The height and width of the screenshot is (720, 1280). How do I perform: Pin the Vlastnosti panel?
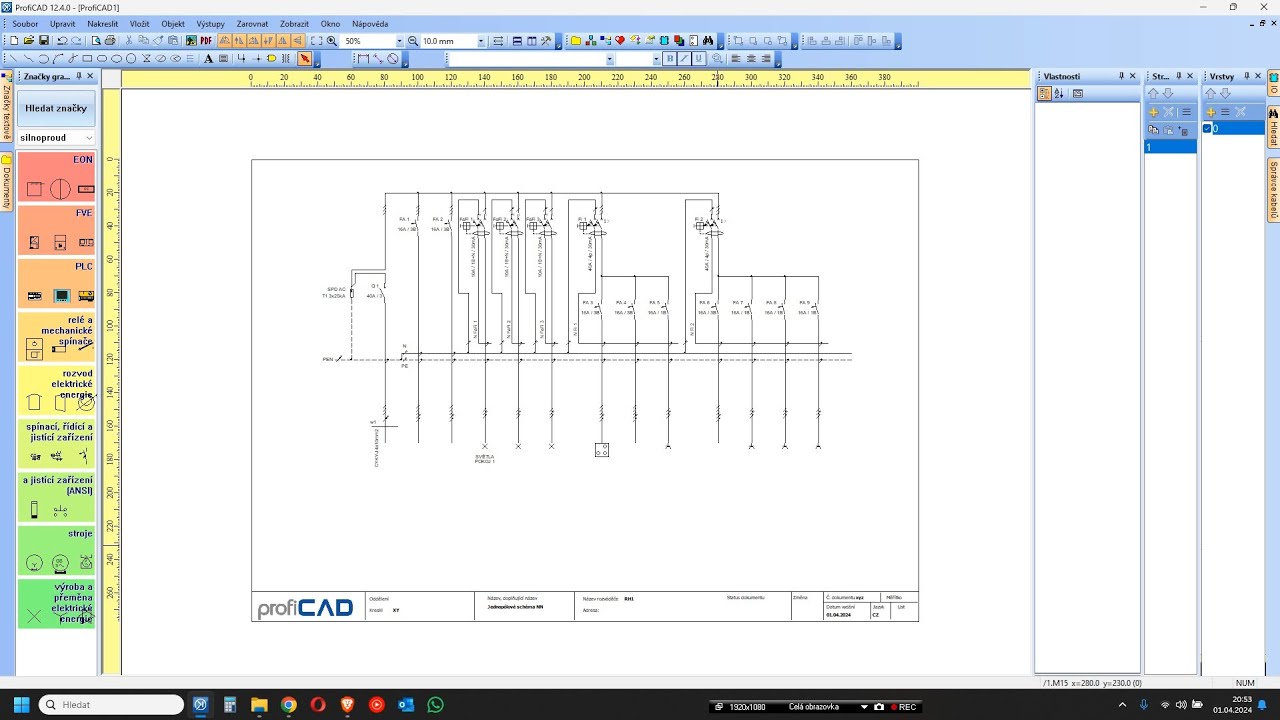pos(1121,76)
